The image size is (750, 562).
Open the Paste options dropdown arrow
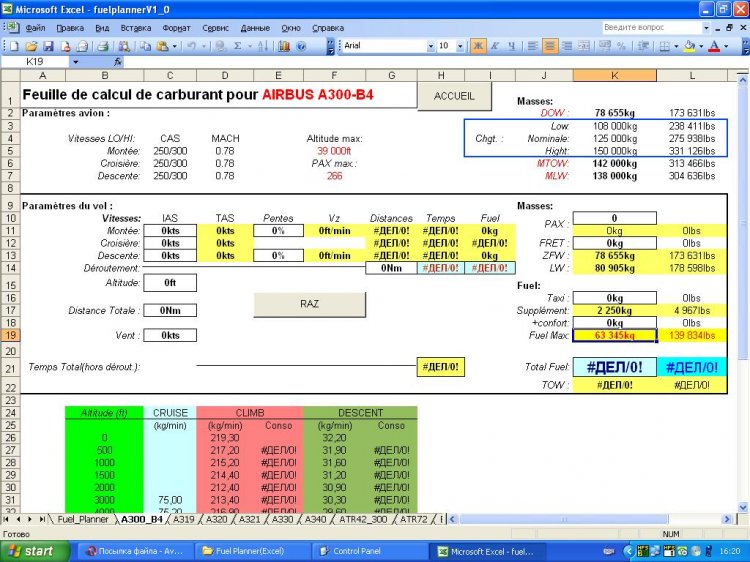[x=175, y=46]
